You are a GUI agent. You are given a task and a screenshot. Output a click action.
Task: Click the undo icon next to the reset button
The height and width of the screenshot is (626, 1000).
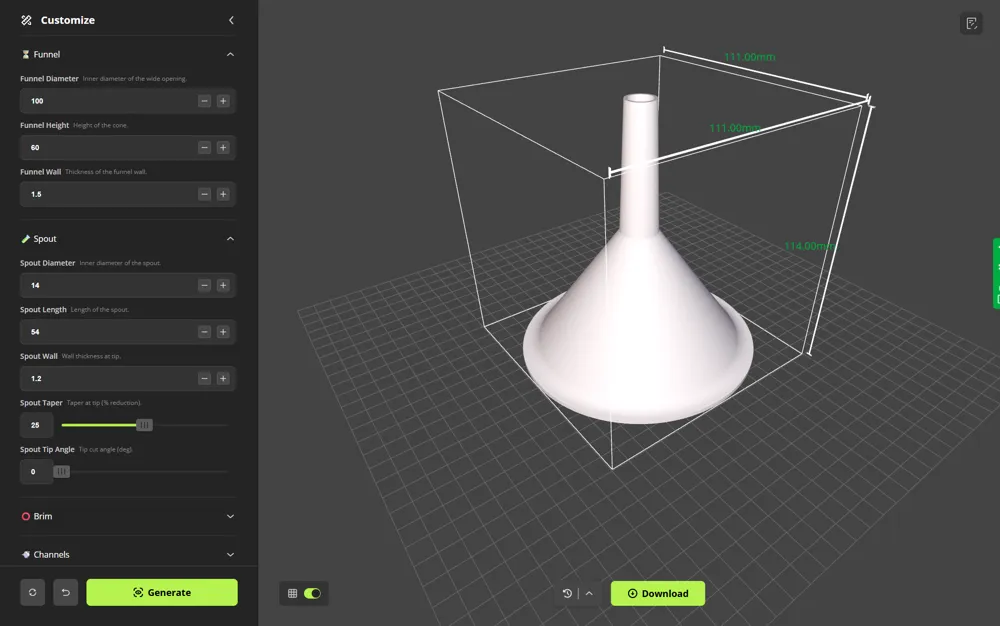pos(65,592)
